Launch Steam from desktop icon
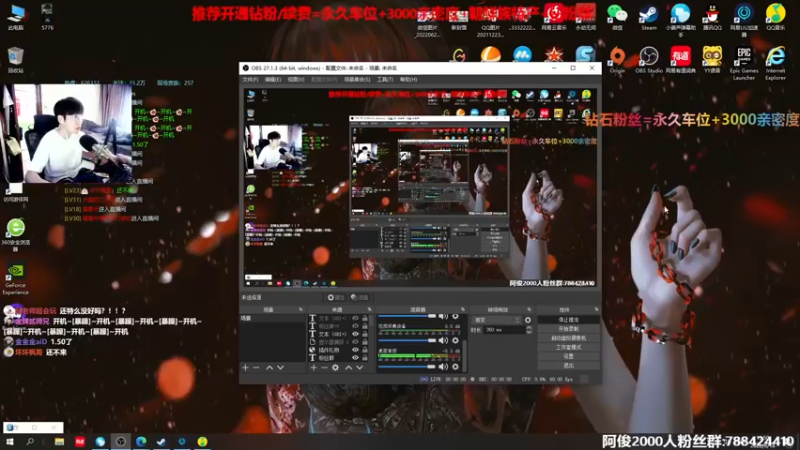The image size is (800, 450). [x=648, y=17]
